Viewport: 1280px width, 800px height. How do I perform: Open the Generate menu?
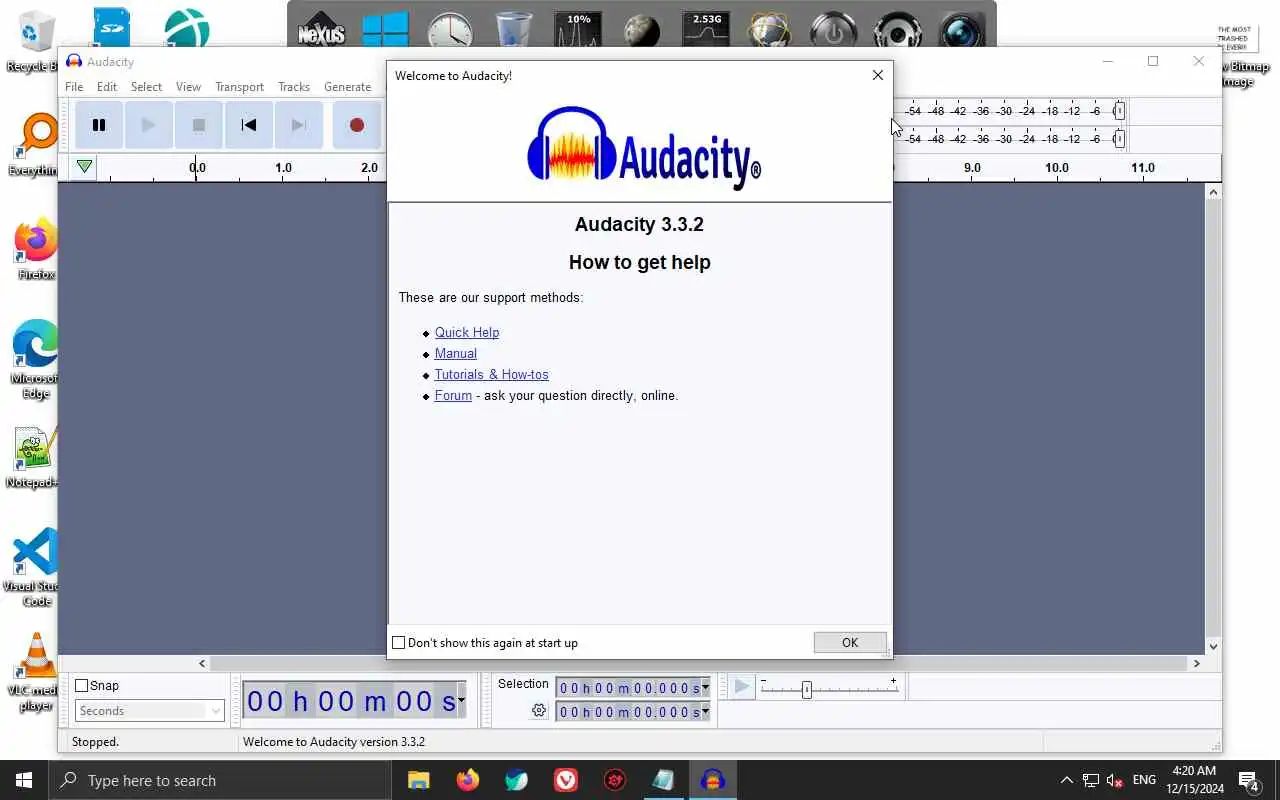pyautogui.click(x=348, y=87)
